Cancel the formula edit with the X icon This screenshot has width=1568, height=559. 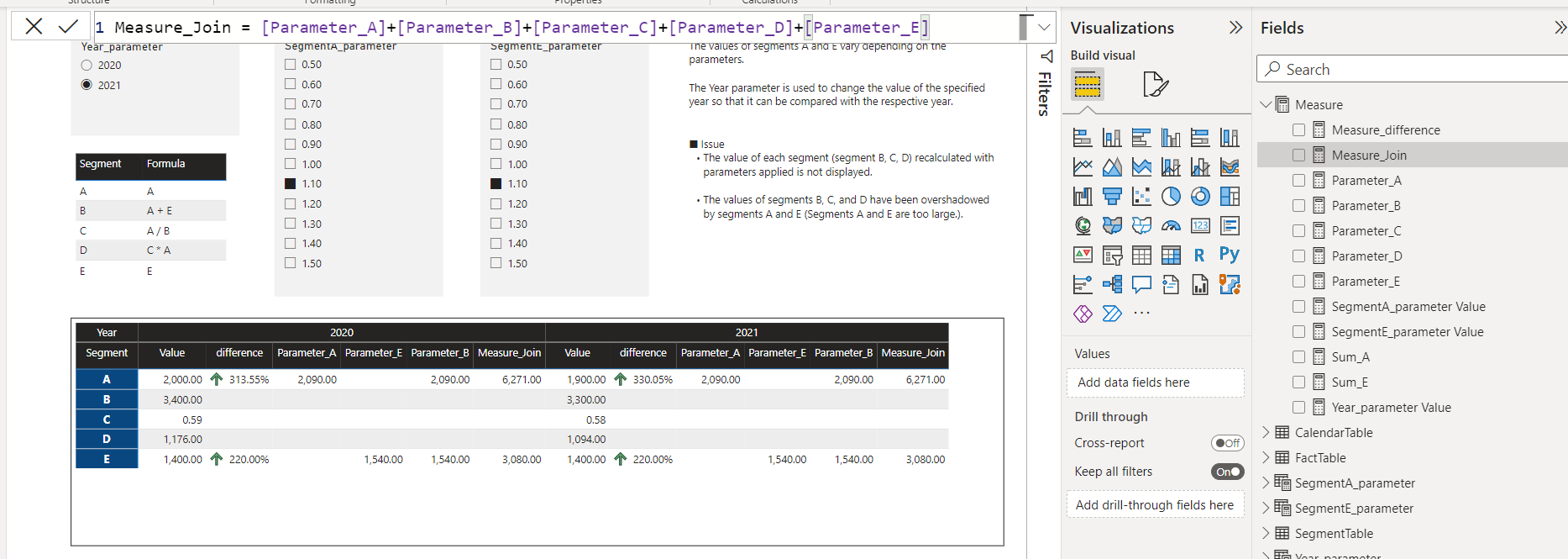click(x=34, y=27)
